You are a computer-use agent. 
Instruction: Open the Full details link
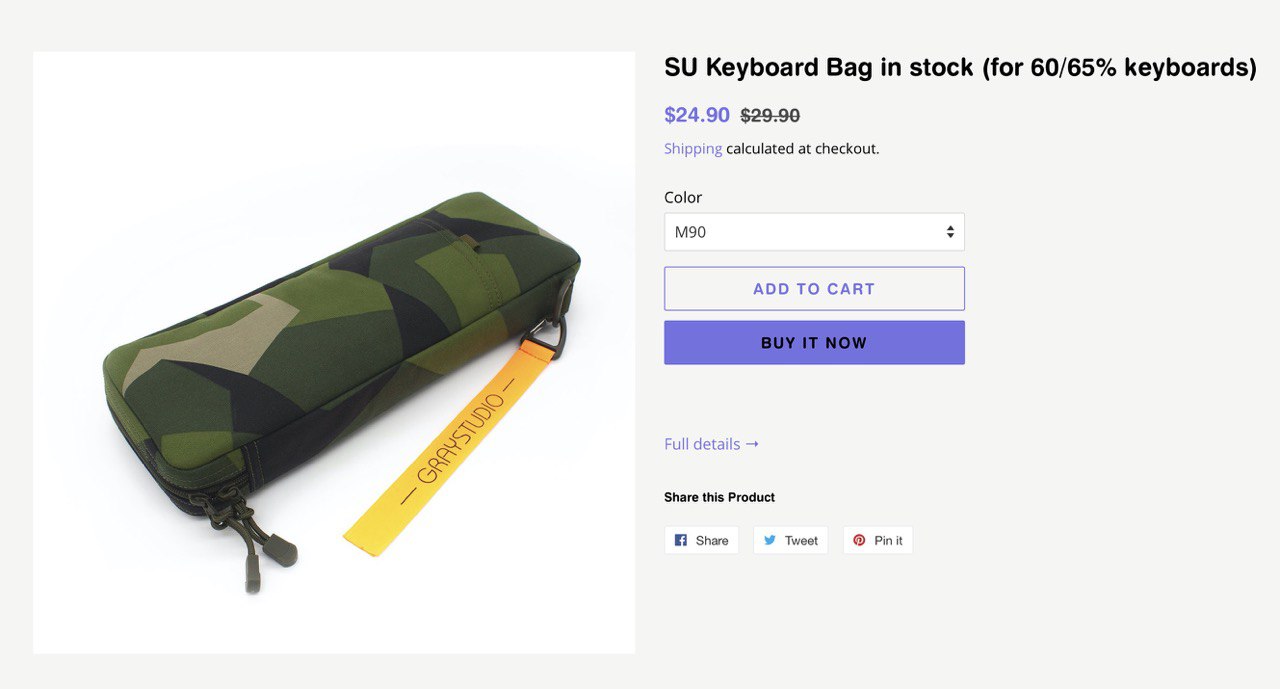[x=711, y=444]
